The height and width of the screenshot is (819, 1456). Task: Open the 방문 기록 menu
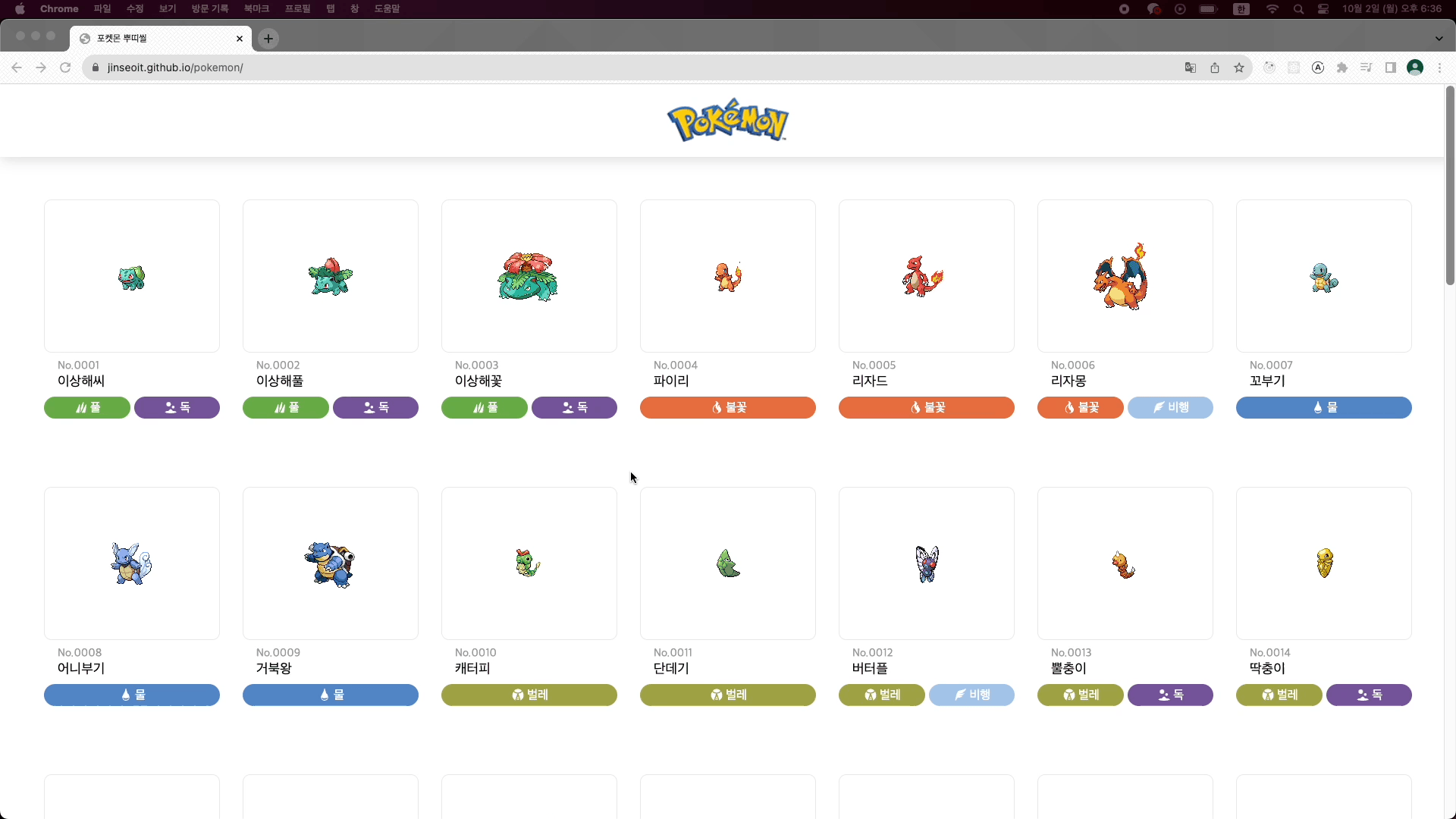coord(210,9)
